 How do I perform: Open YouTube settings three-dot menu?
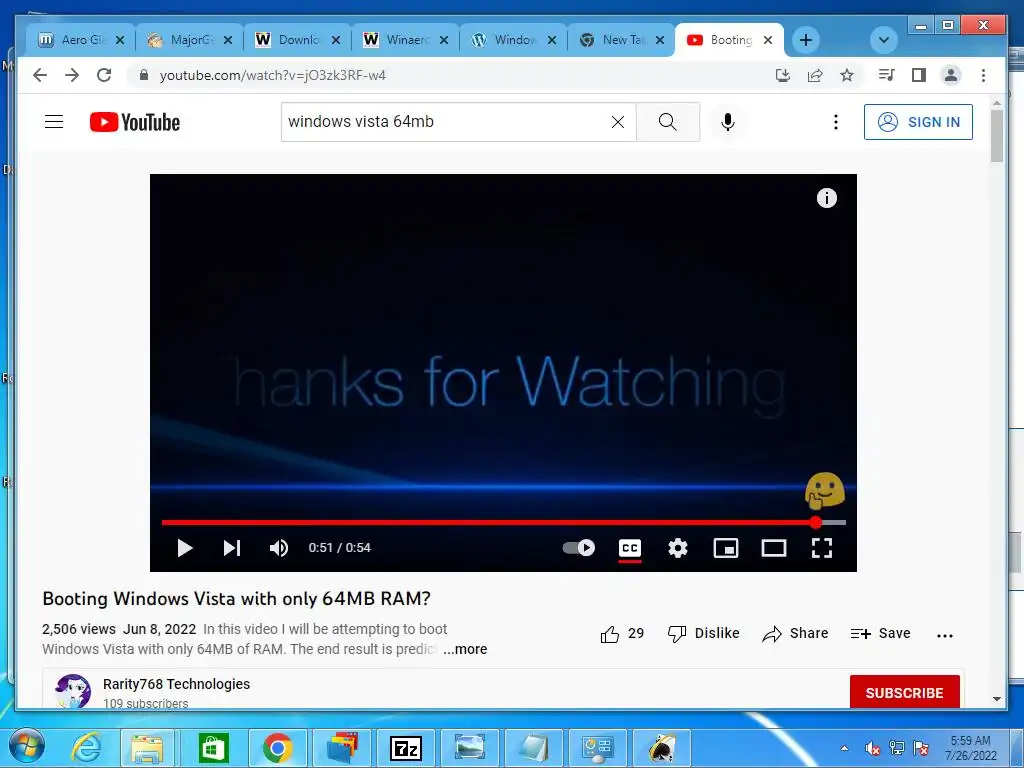pos(835,122)
